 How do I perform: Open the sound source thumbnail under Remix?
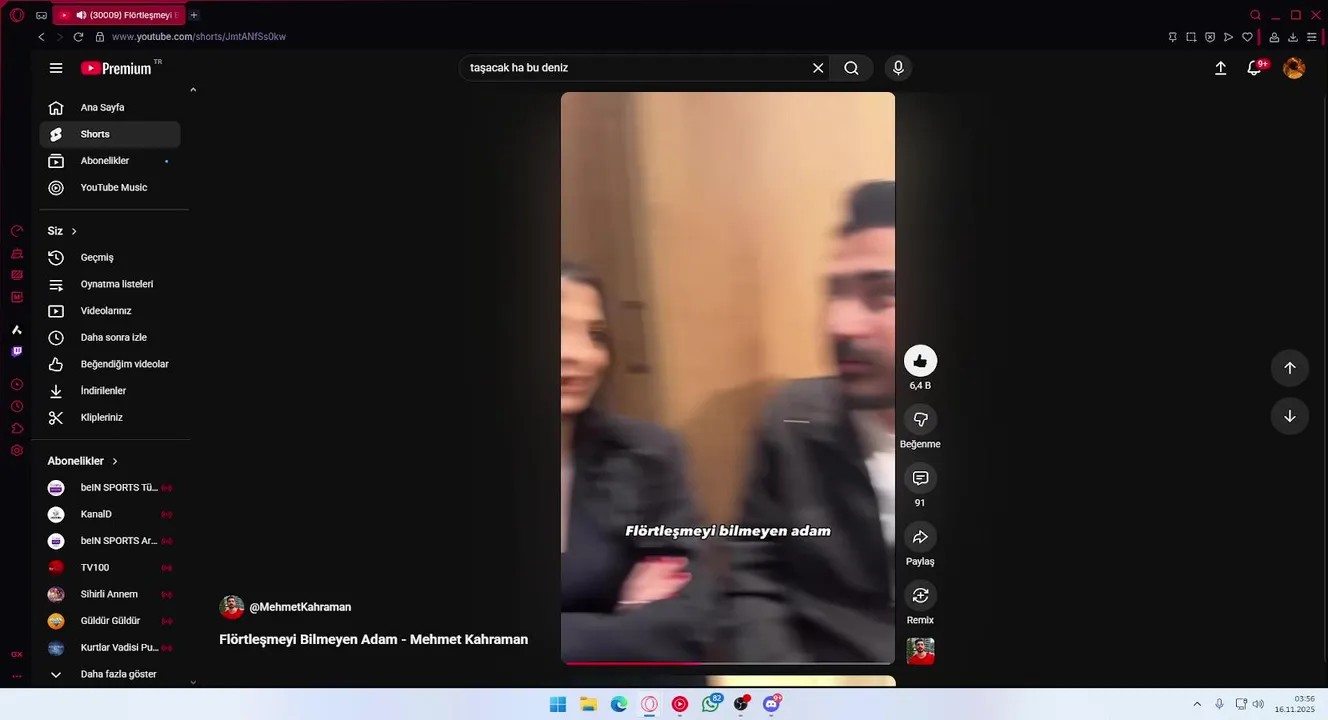pos(920,651)
